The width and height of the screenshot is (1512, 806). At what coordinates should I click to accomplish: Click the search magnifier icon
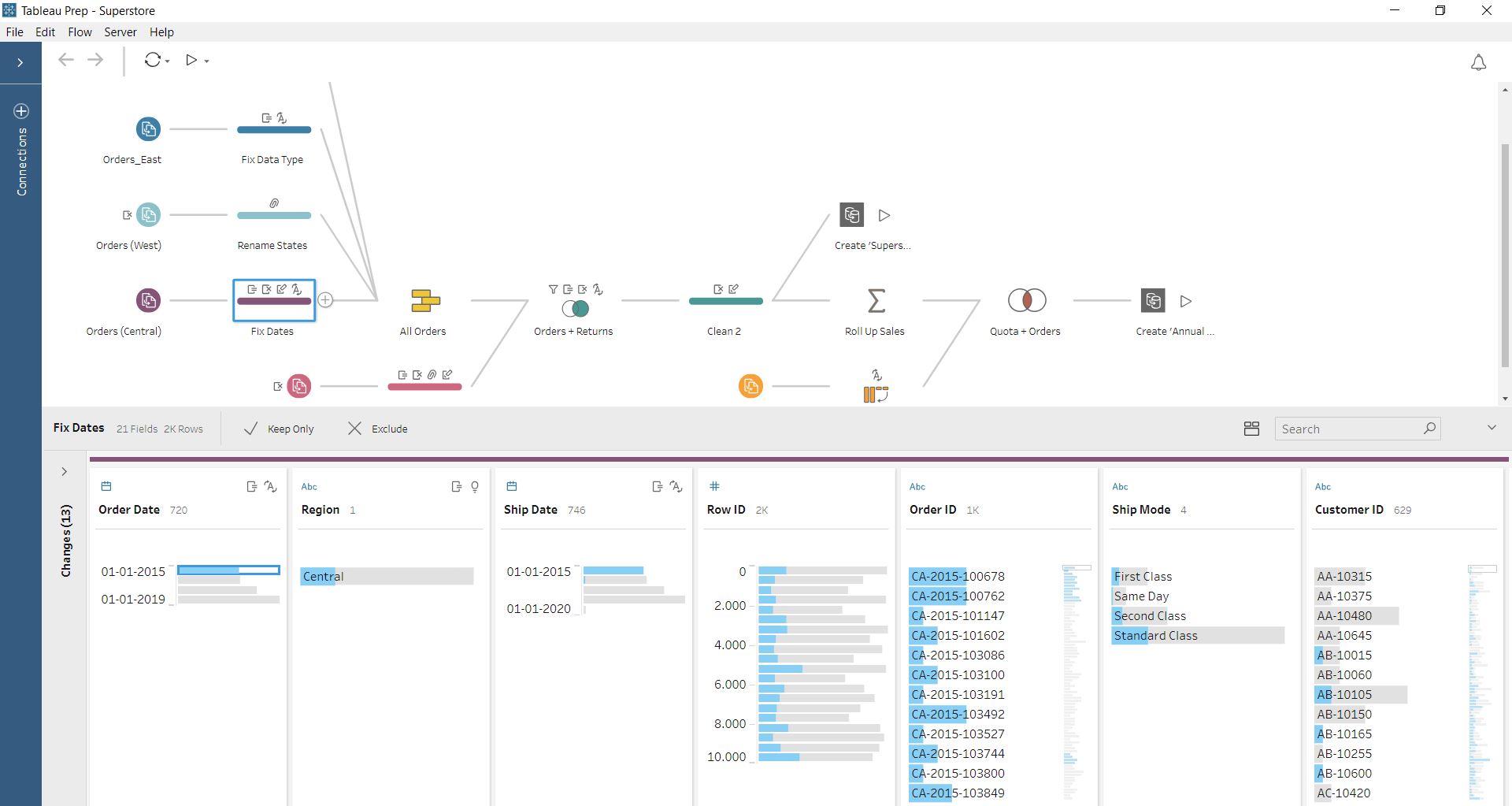pyautogui.click(x=1429, y=429)
